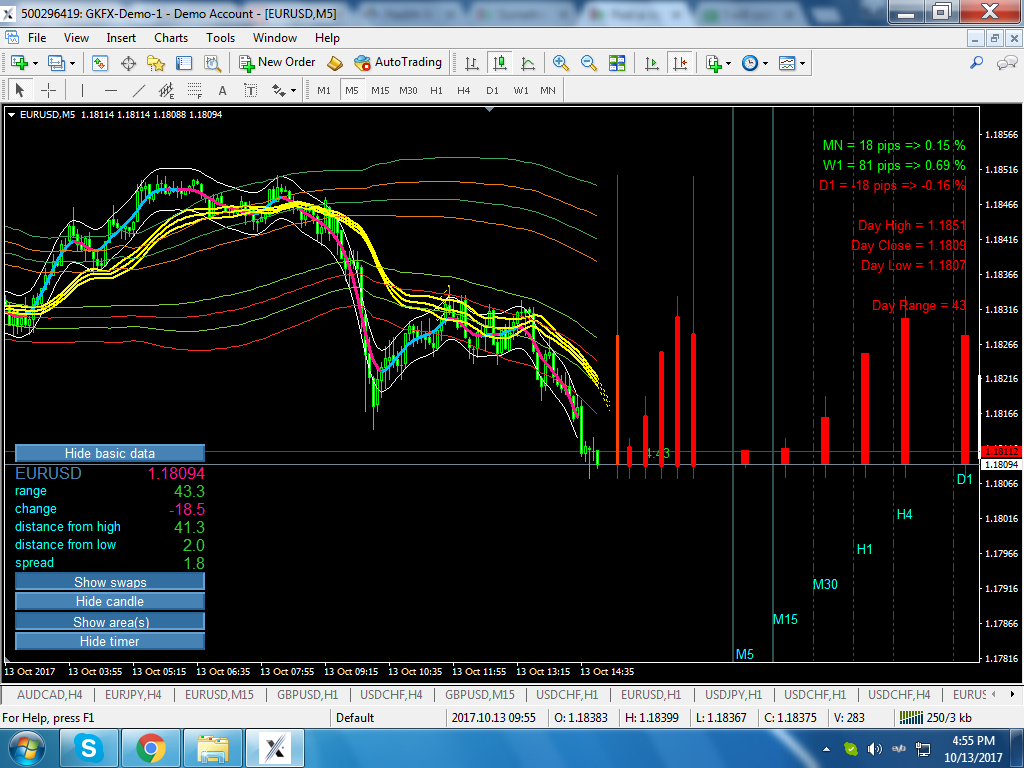
Task: Open the Market Watch window icon
Action: (99, 63)
